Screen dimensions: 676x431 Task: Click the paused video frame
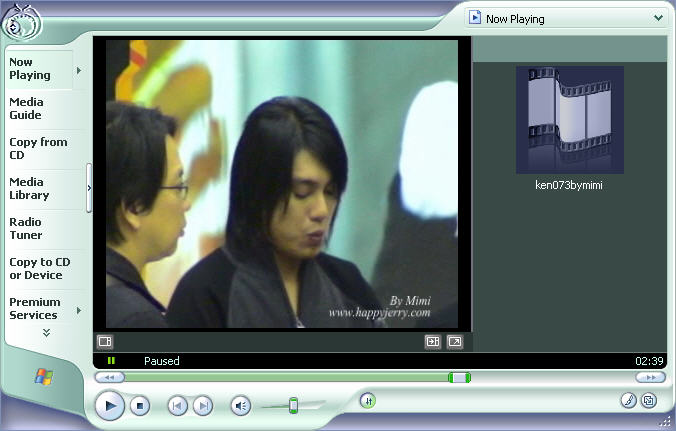[282, 184]
